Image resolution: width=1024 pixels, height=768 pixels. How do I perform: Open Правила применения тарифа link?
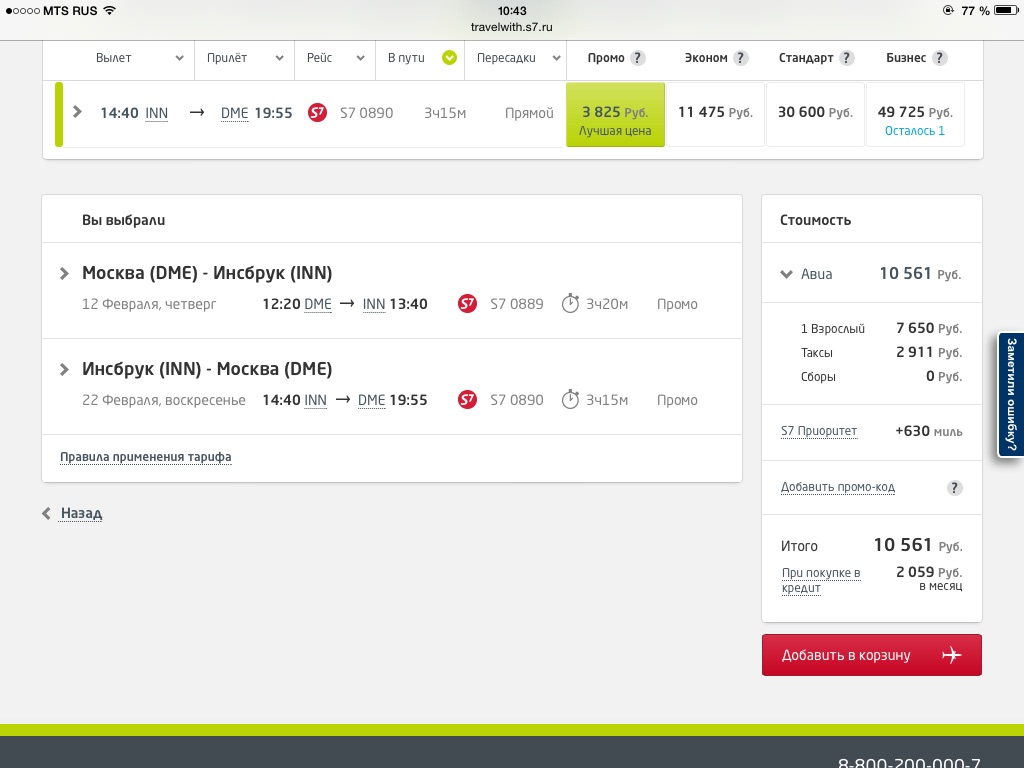click(x=146, y=457)
